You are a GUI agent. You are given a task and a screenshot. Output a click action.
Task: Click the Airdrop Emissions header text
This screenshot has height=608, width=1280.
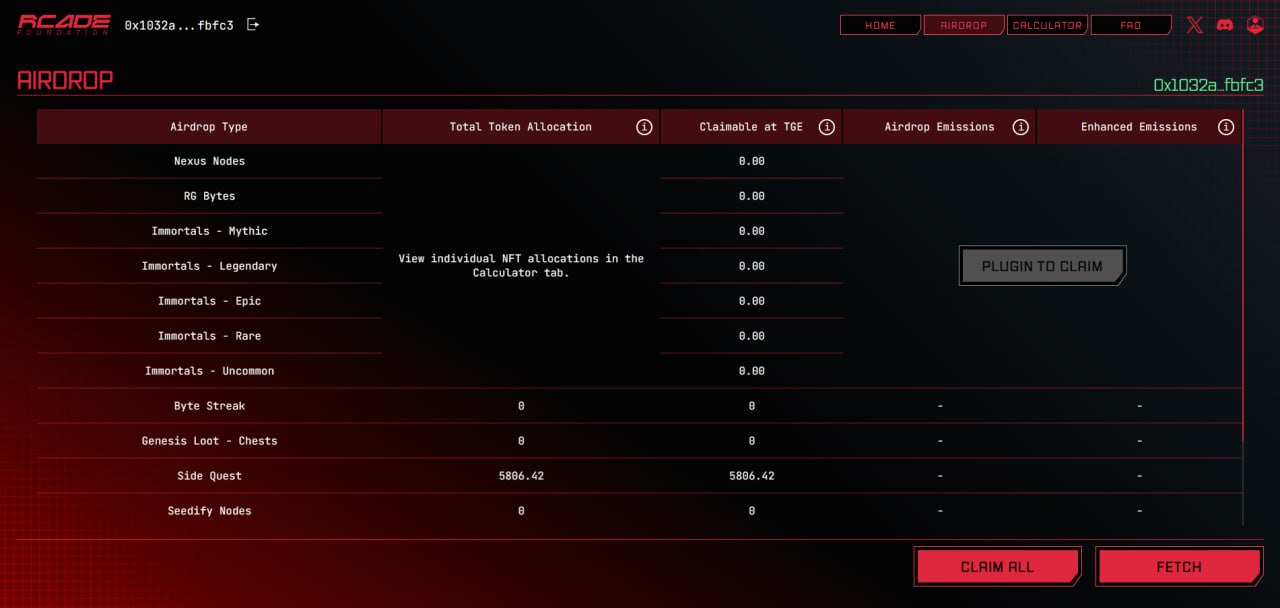pyautogui.click(x=940, y=127)
